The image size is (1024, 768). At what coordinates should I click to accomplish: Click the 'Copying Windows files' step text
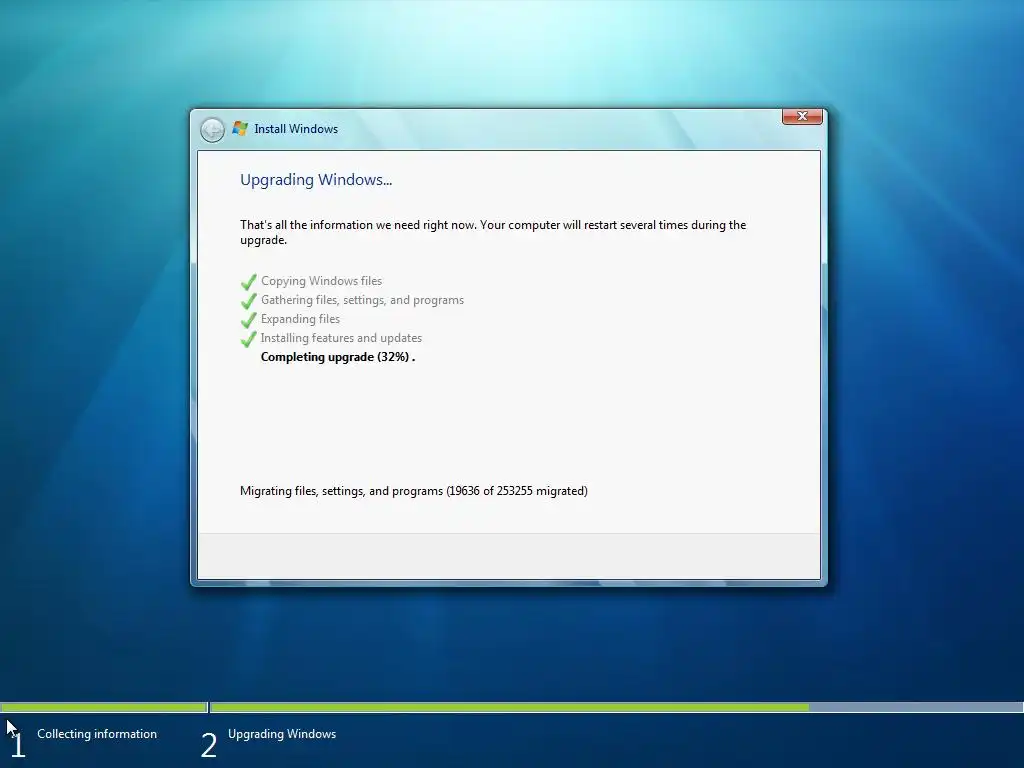321,281
